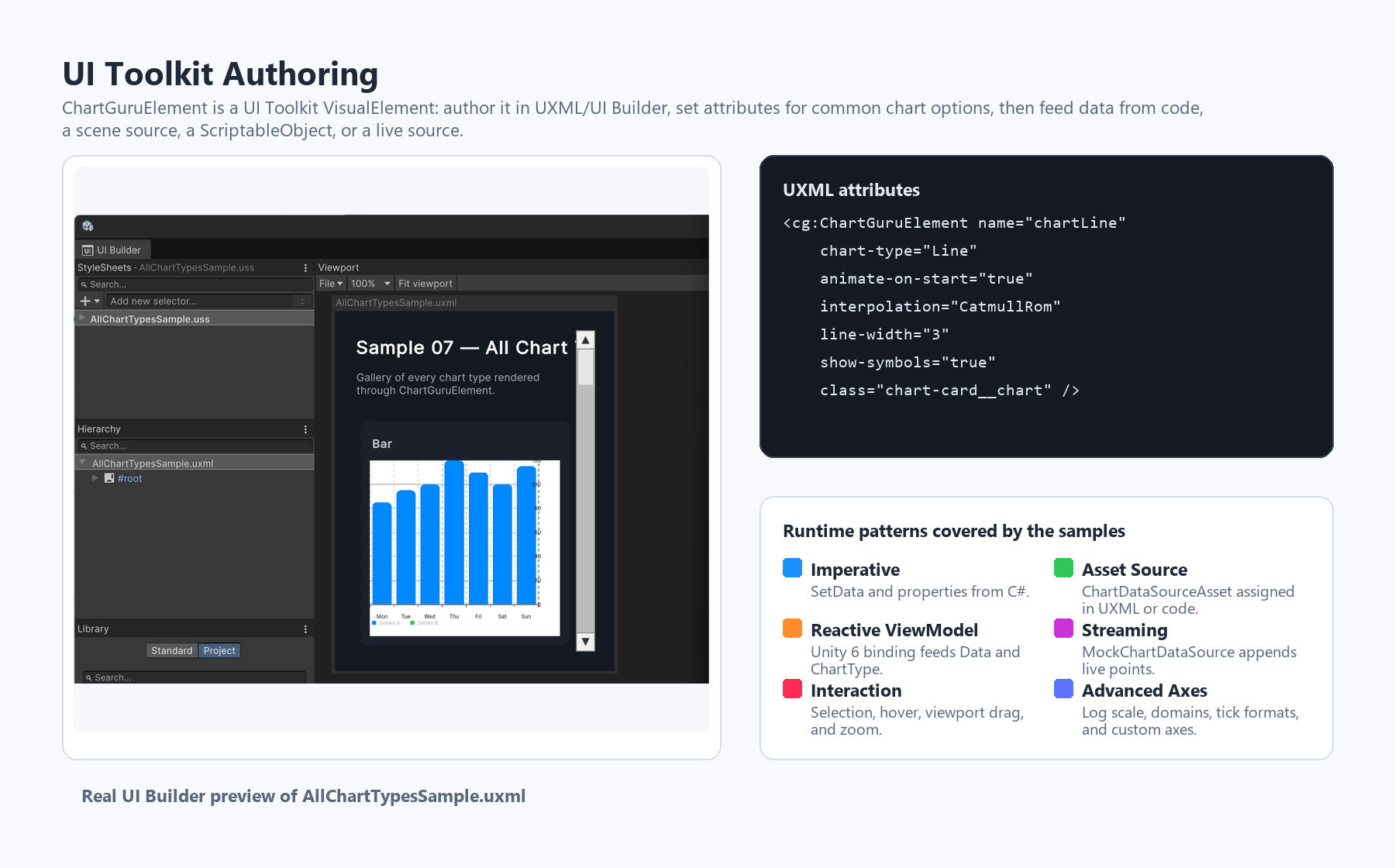Viewport: 1395px width, 868px height.
Task: Click the Series B legend dot
Action: tap(412, 623)
